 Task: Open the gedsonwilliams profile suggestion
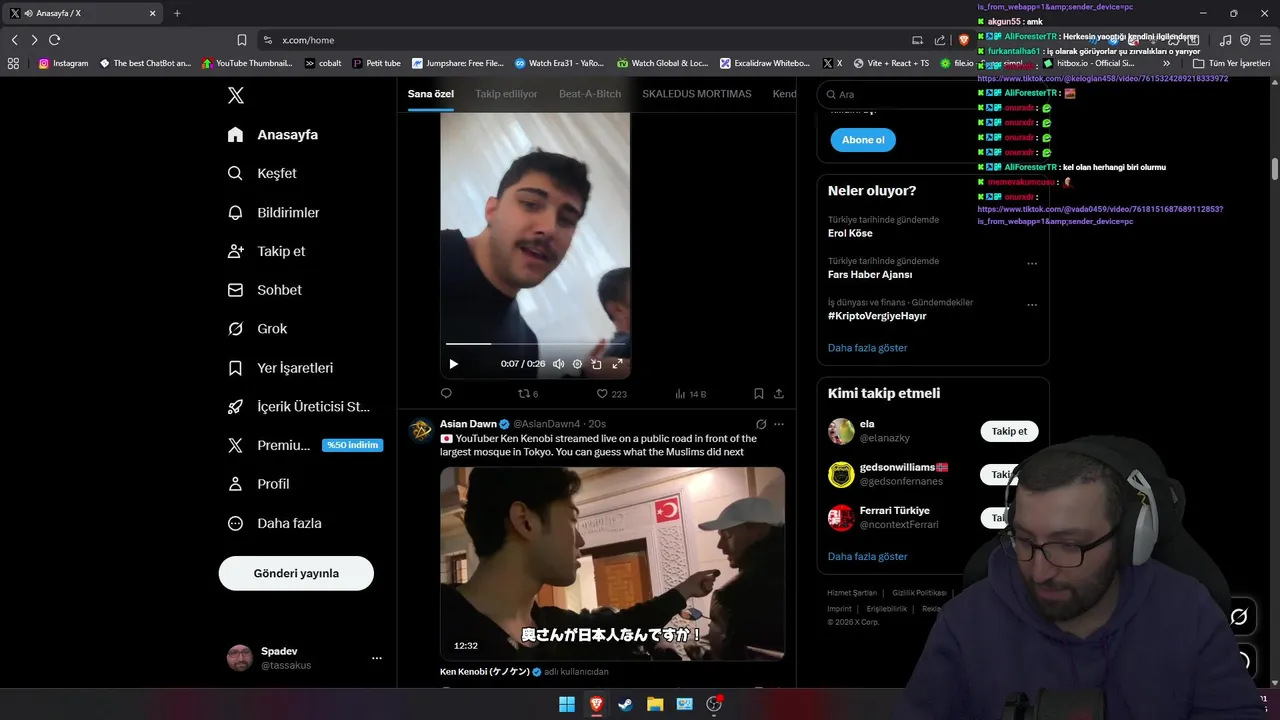coord(903,474)
